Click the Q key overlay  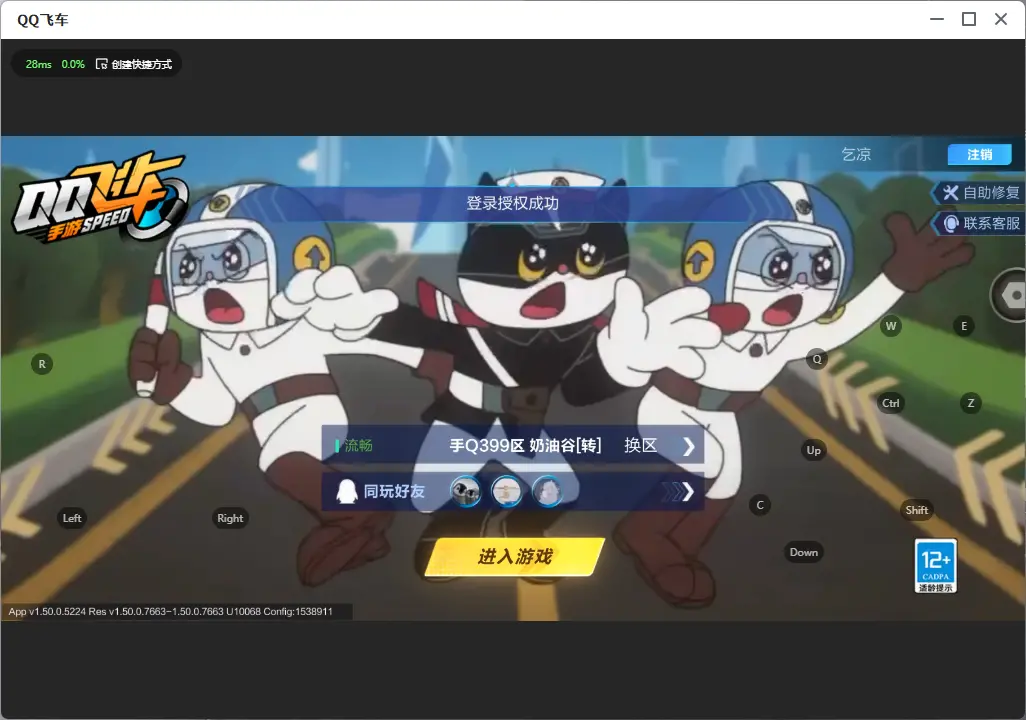pos(817,359)
